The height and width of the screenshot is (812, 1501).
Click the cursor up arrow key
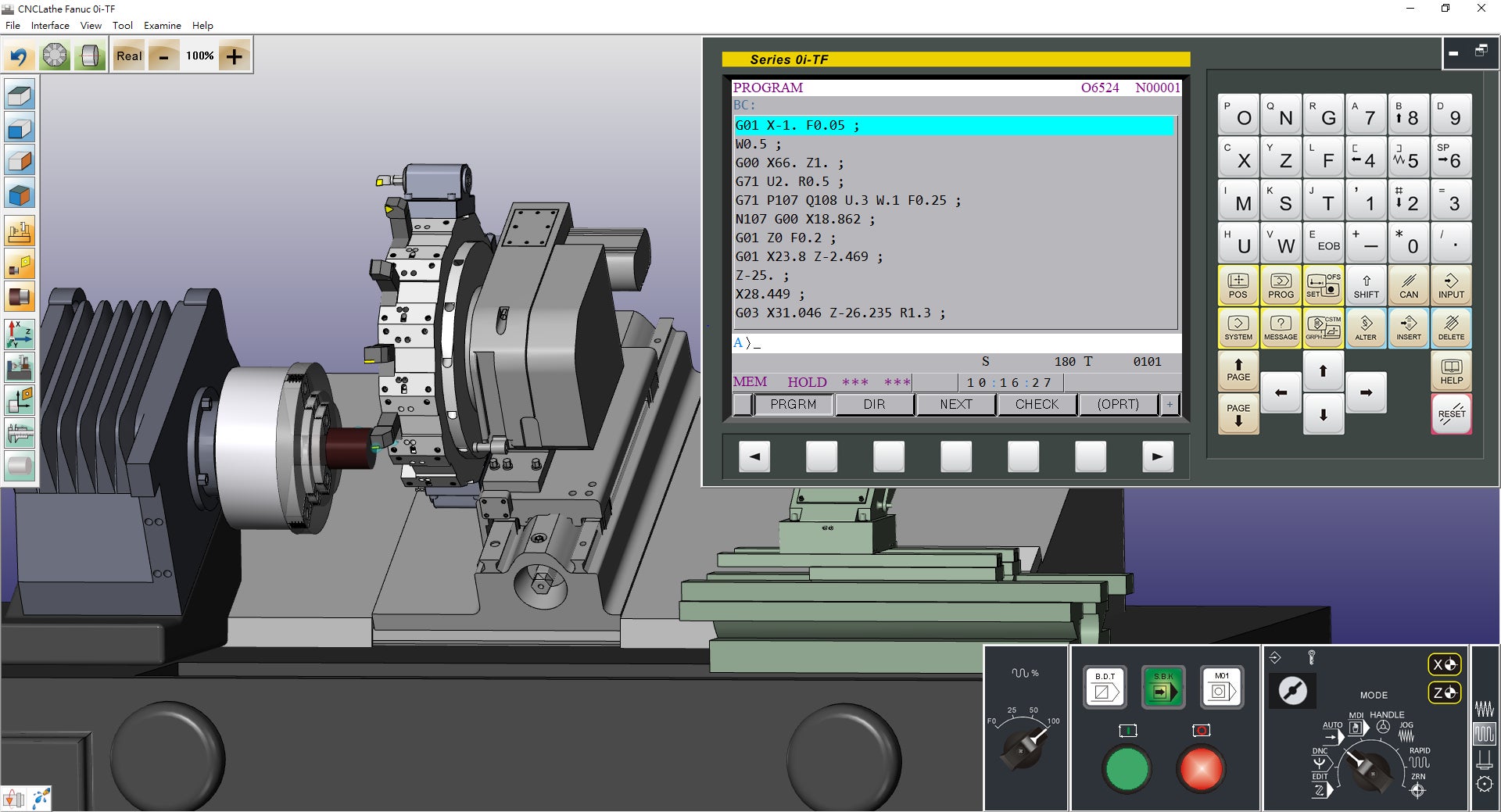(x=1323, y=370)
